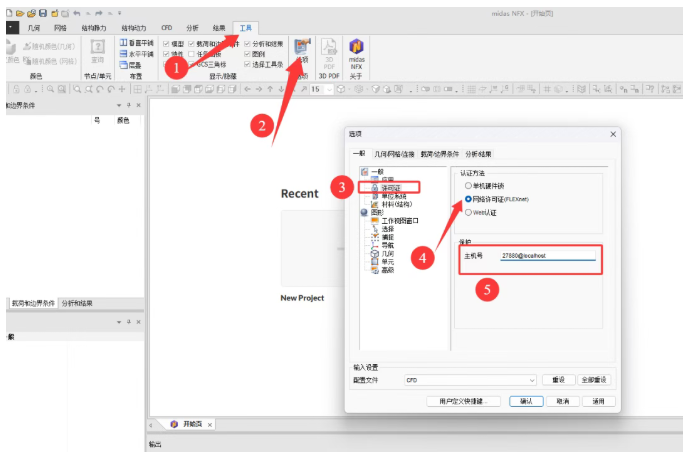The width and height of the screenshot is (692, 452).
Task: Switch to the 工具 ribbon tab
Action: click(246, 28)
